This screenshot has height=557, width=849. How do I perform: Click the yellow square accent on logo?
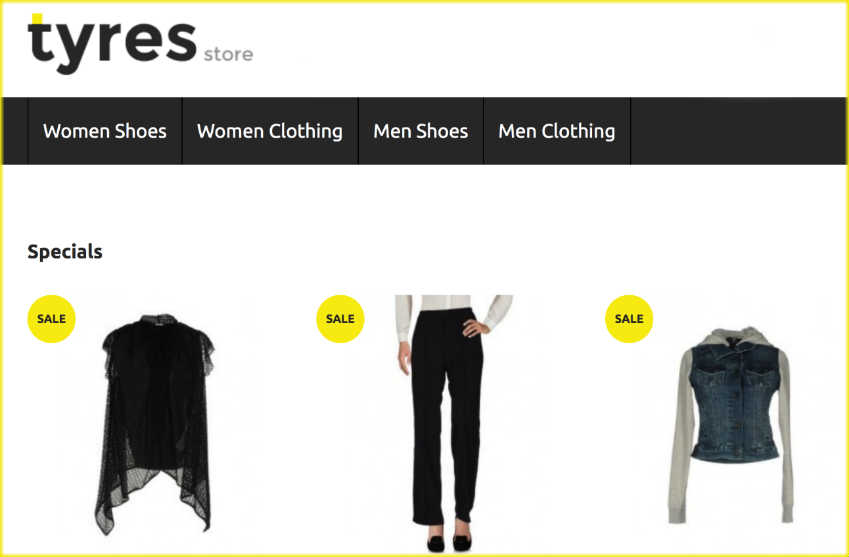click(x=37, y=19)
